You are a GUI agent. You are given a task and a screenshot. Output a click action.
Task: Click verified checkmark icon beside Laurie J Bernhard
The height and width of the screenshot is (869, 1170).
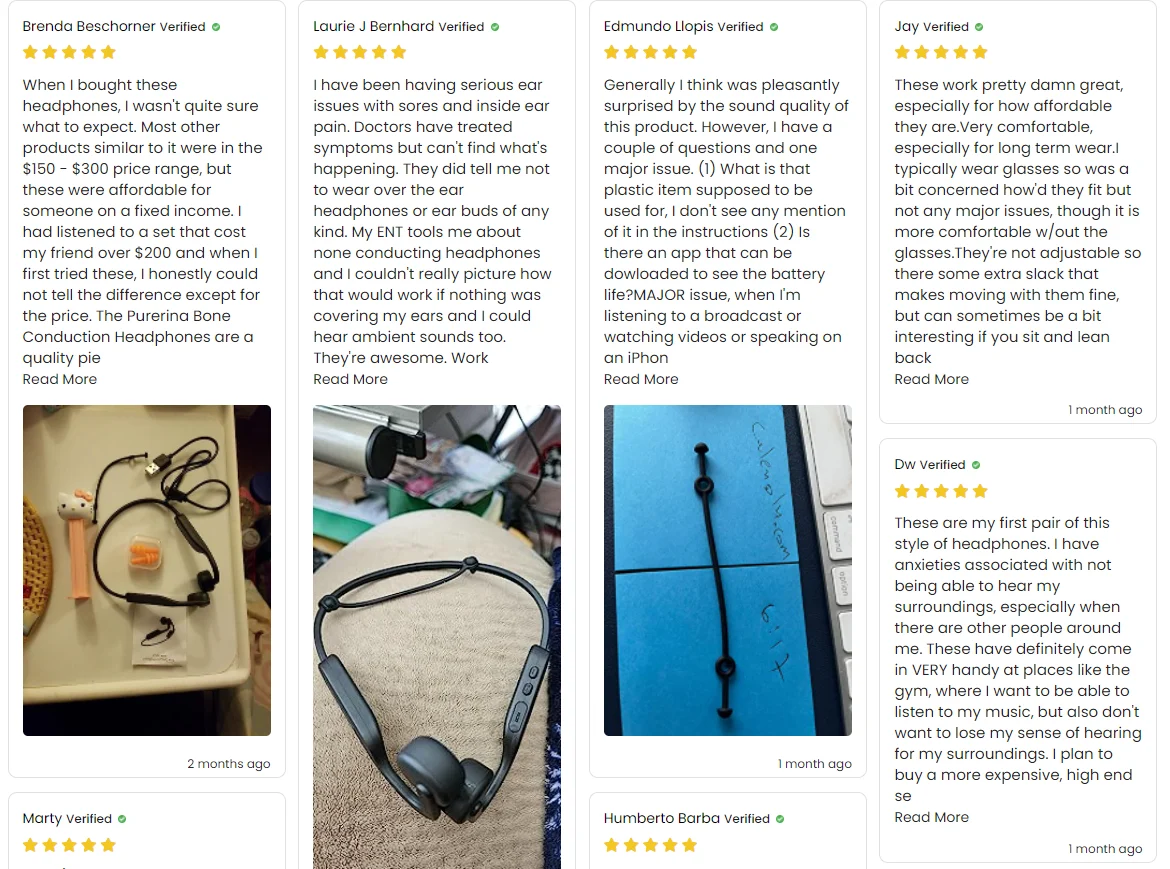pyautogui.click(x=495, y=27)
